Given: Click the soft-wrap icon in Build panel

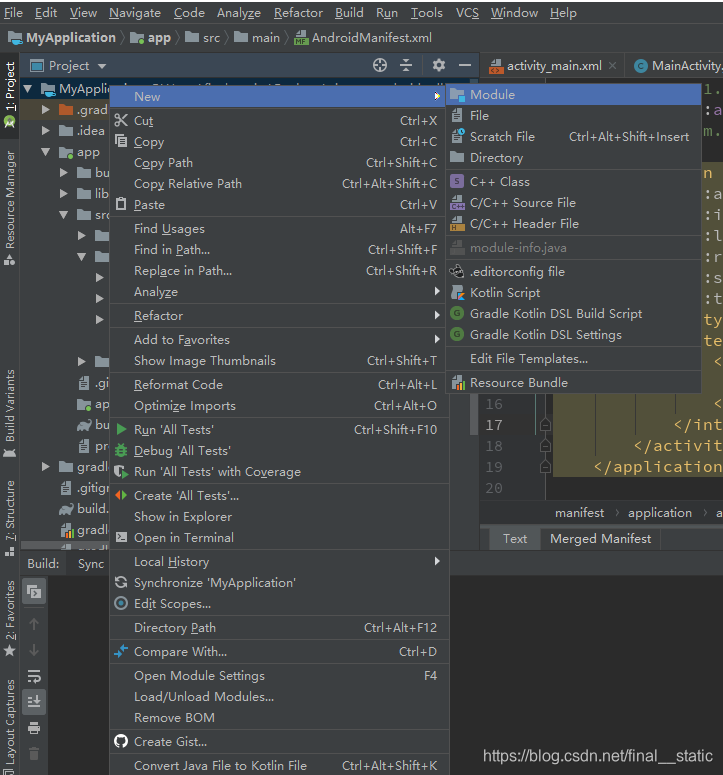Looking at the screenshot, I should click(34, 676).
